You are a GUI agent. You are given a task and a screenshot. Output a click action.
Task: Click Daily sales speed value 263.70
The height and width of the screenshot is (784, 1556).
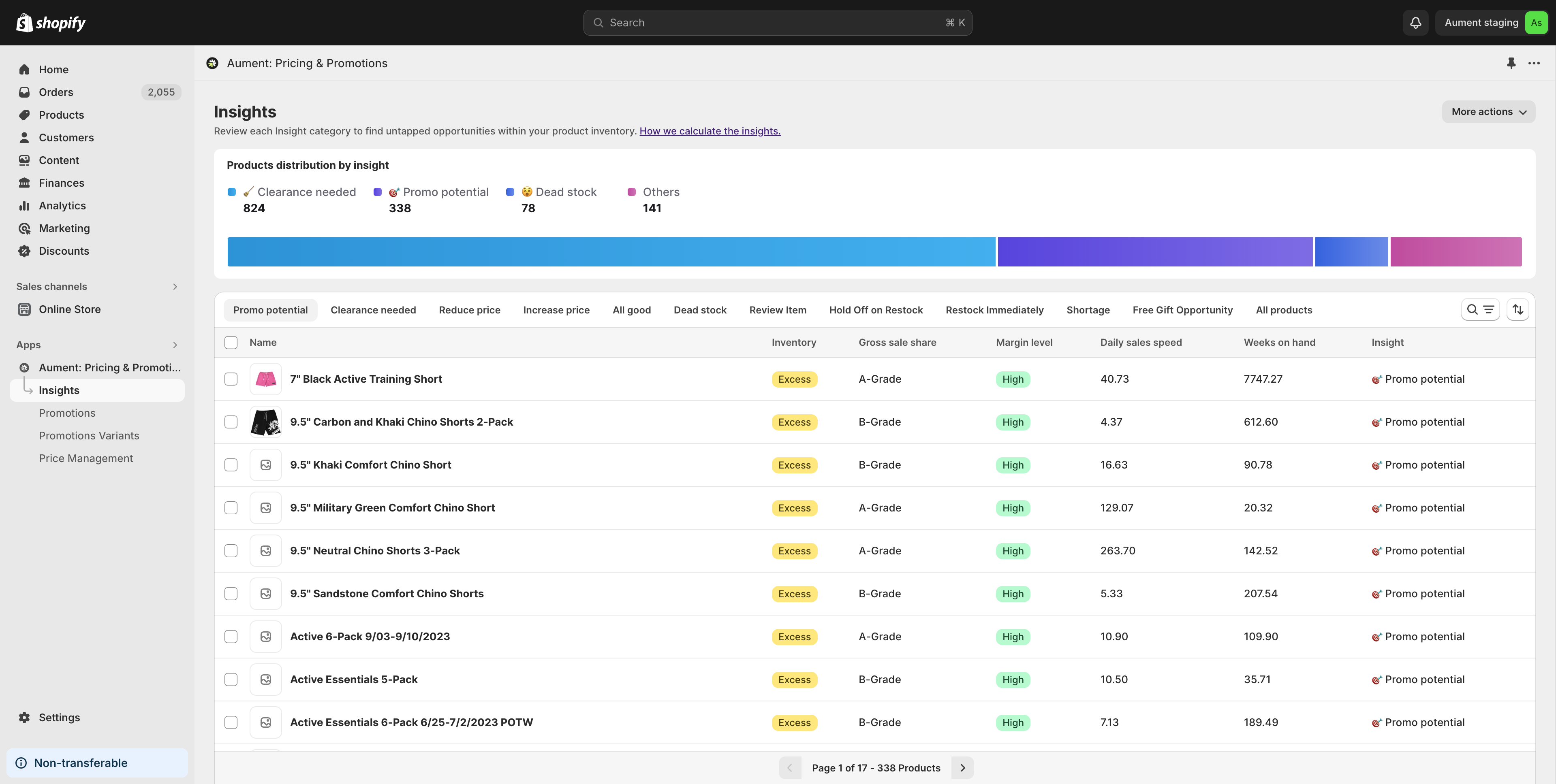[x=1118, y=550]
